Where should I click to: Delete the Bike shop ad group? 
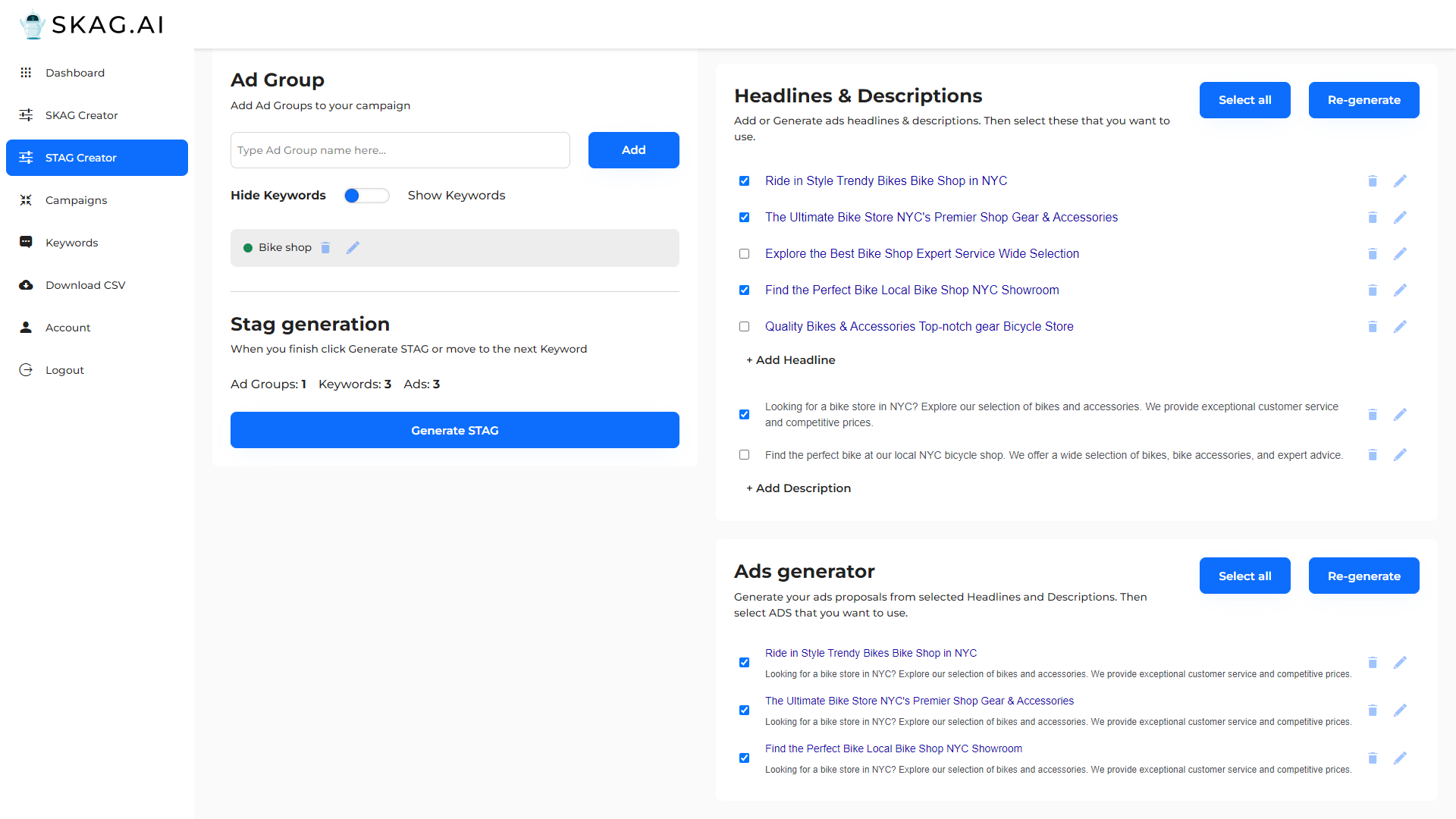point(325,248)
